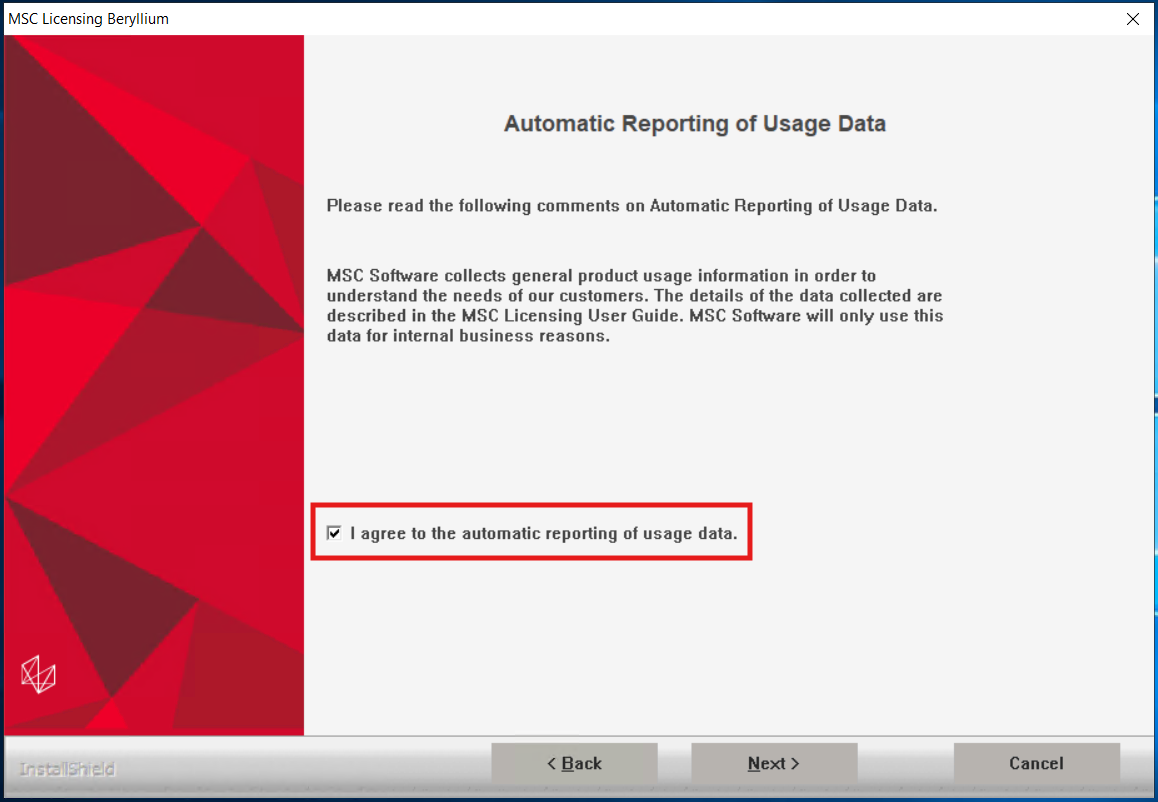Close the MSC Licensing Beryllium window
This screenshot has width=1158, height=802.
(1132, 19)
